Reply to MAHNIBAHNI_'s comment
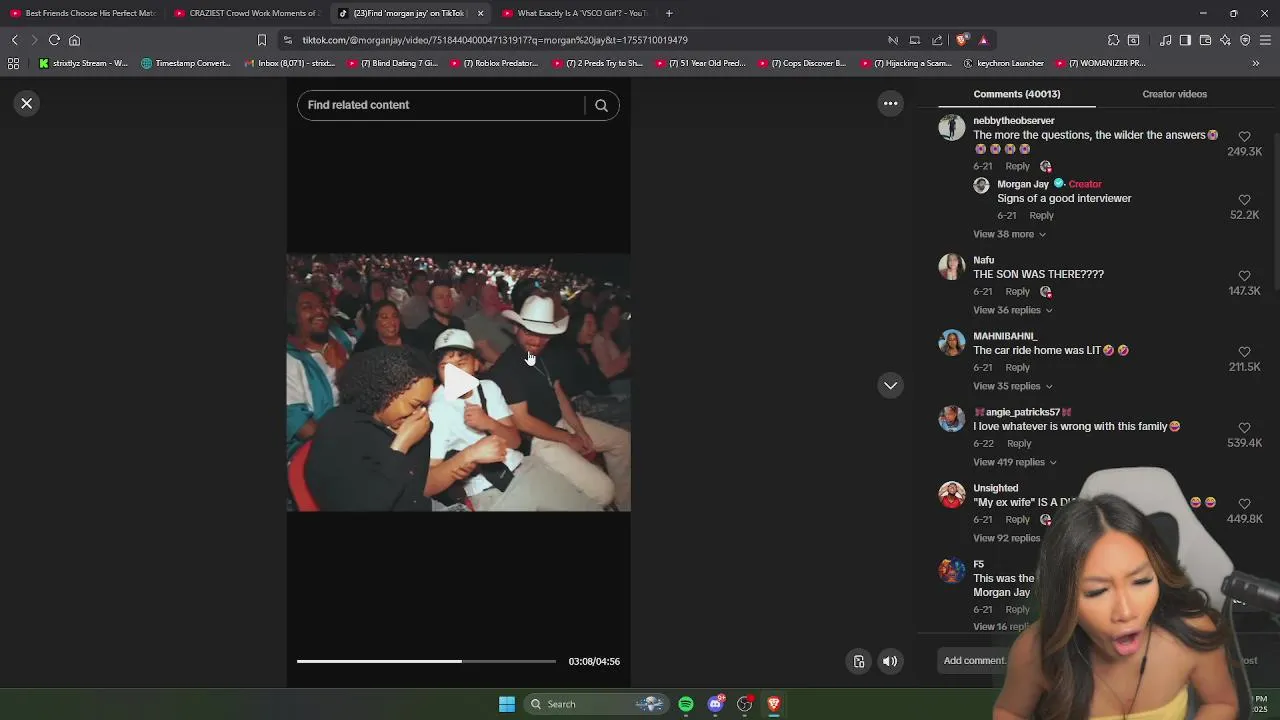 pyautogui.click(x=1017, y=367)
